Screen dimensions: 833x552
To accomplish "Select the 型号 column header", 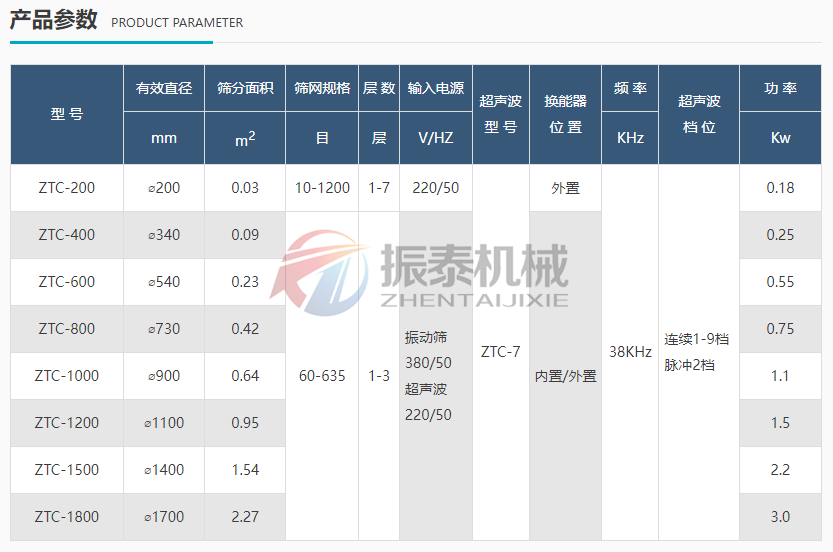I will (x=67, y=114).
